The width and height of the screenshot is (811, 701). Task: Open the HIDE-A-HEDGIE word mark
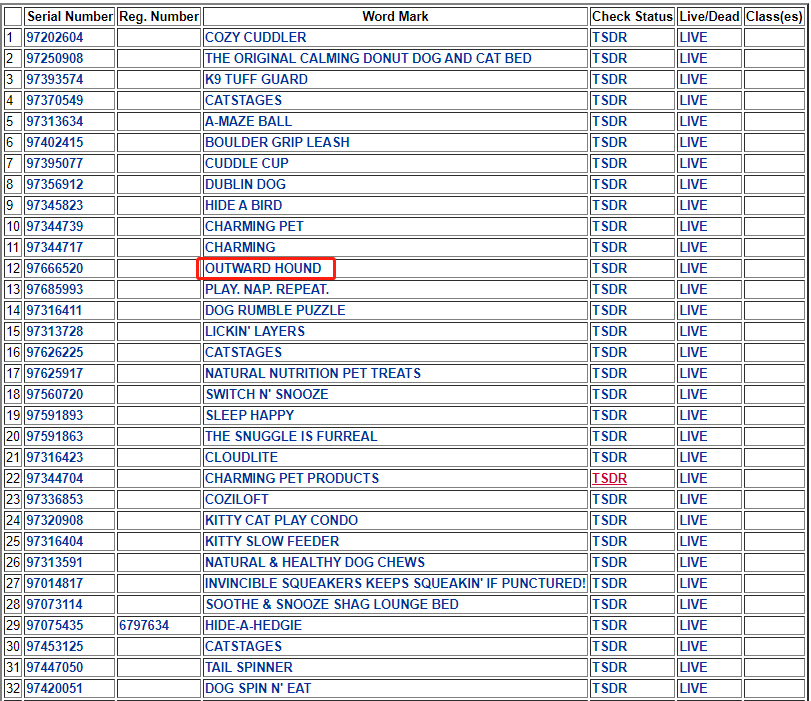[x=253, y=625]
